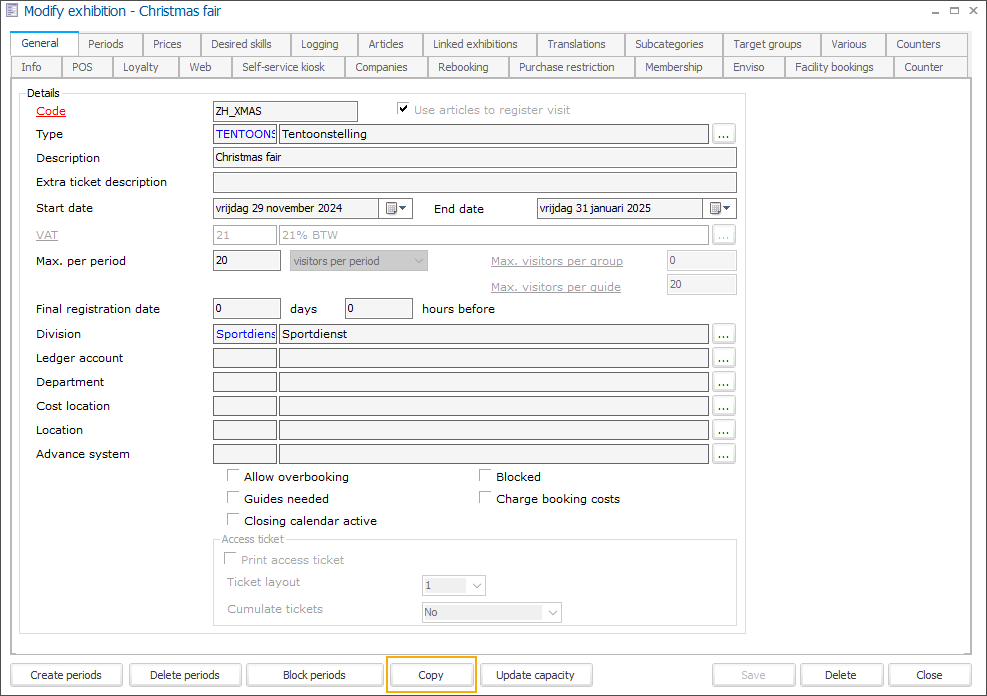Click into the Extra ticket description field

point(474,182)
